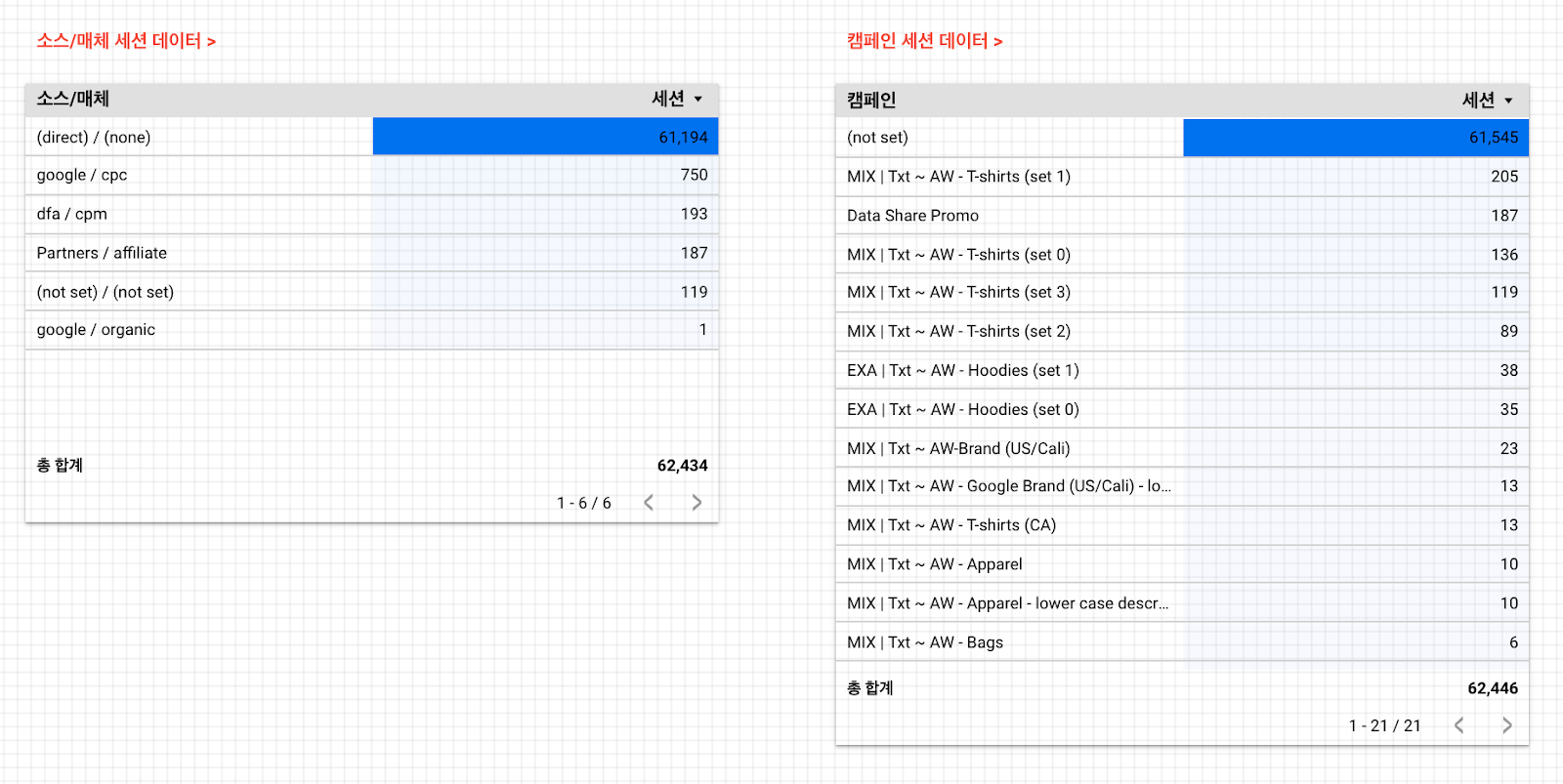1563x784 pixels.
Task: Toggle sort arrow on campaign 세션 column
Action: [x=1509, y=101]
